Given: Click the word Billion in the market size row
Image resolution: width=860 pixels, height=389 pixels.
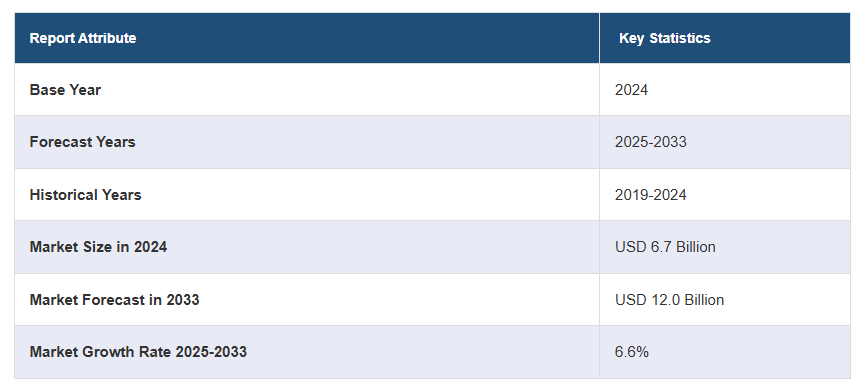Looking at the screenshot, I should [695, 247].
